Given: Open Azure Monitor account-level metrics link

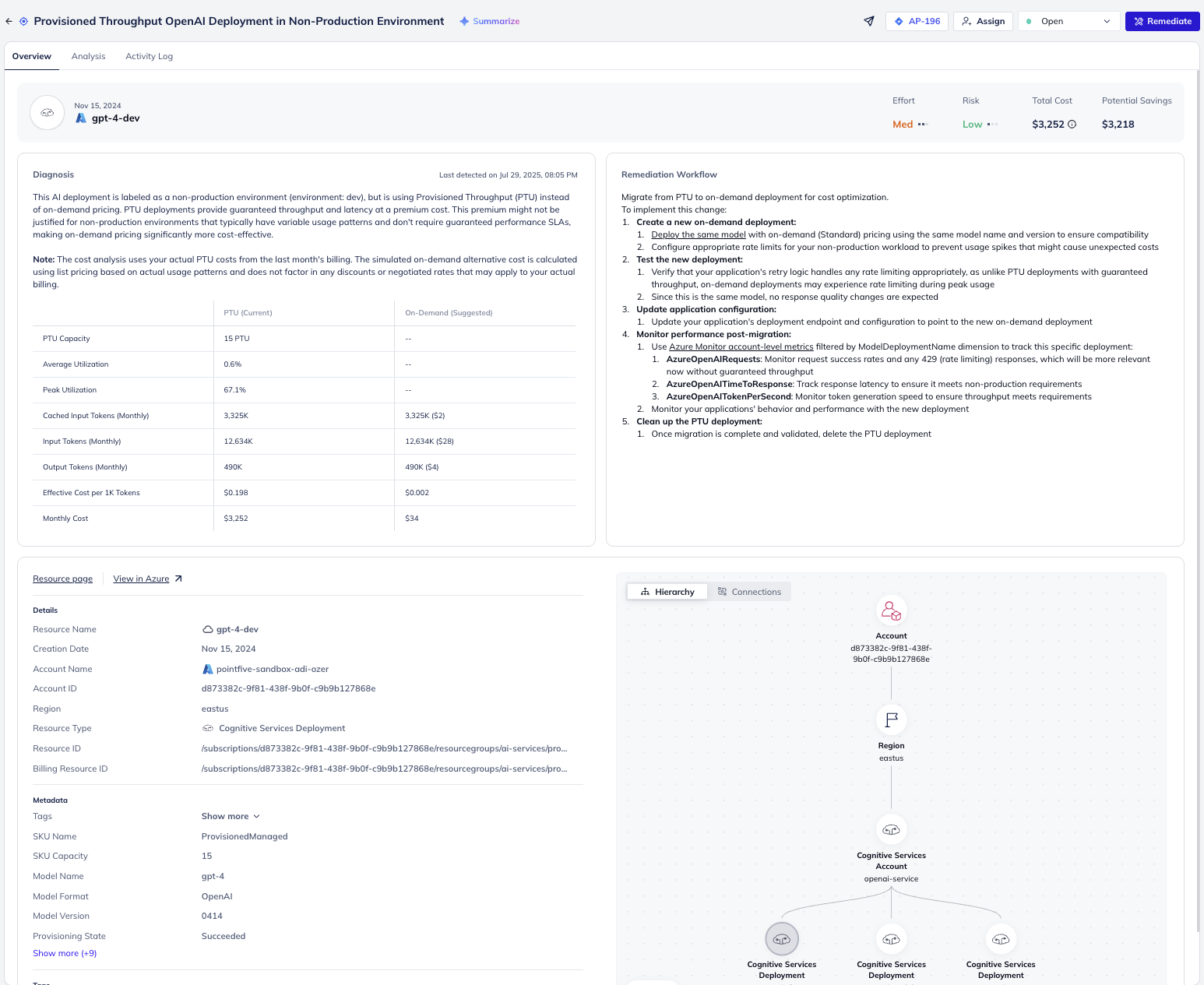Looking at the screenshot, I should (741, 347).
